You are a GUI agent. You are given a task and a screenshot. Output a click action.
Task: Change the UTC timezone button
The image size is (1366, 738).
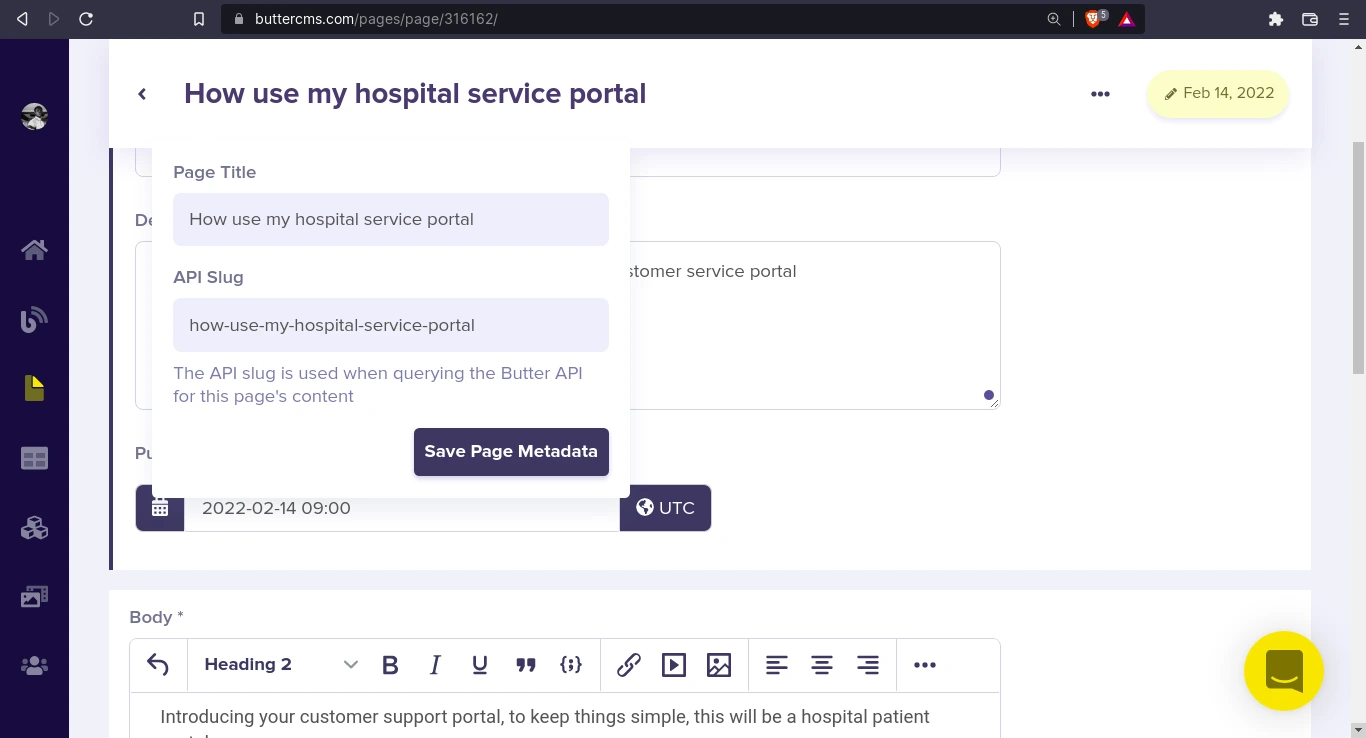[x=665, y=508]
